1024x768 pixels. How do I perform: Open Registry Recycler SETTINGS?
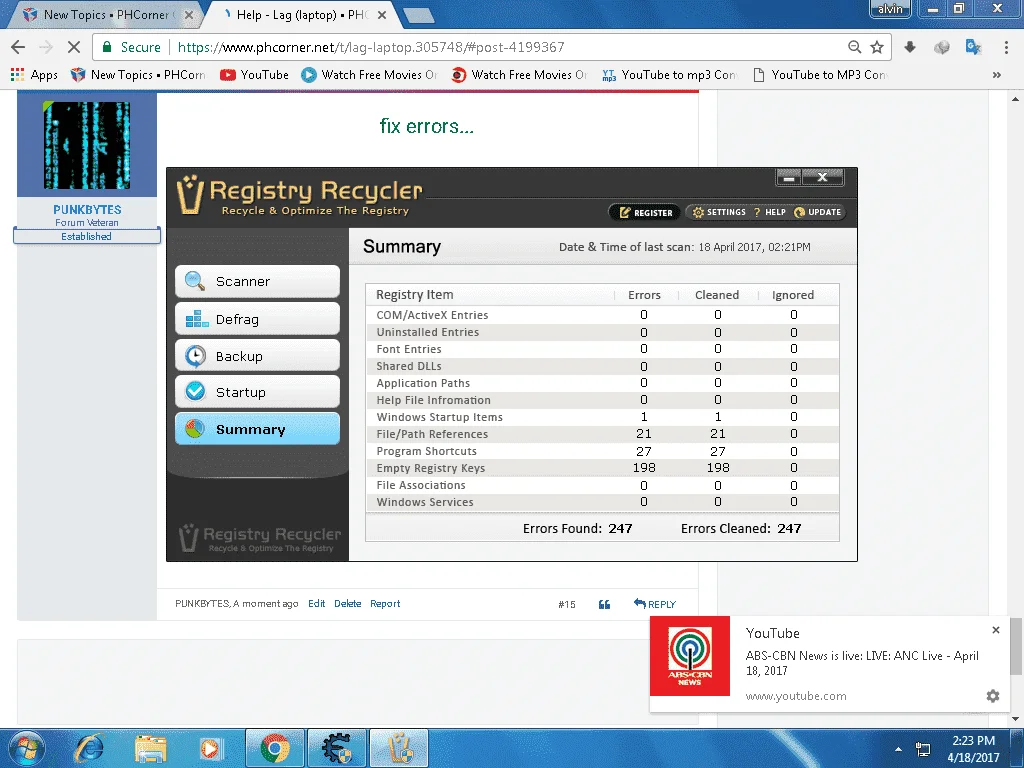(719, 212)
